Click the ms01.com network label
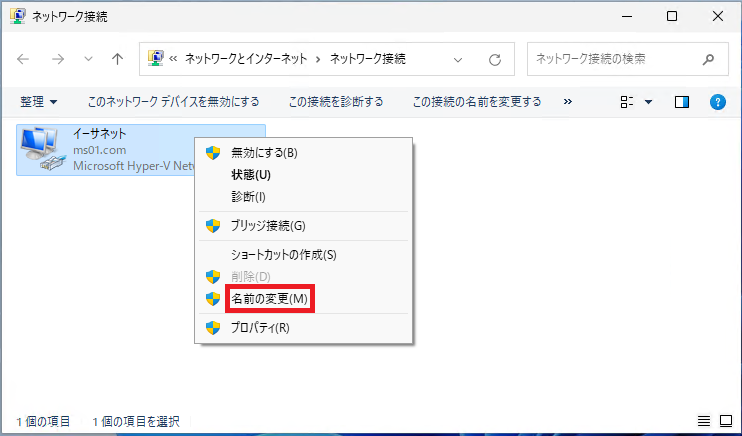The width and height of the screenshot is (742, 436). click(99, 150)
